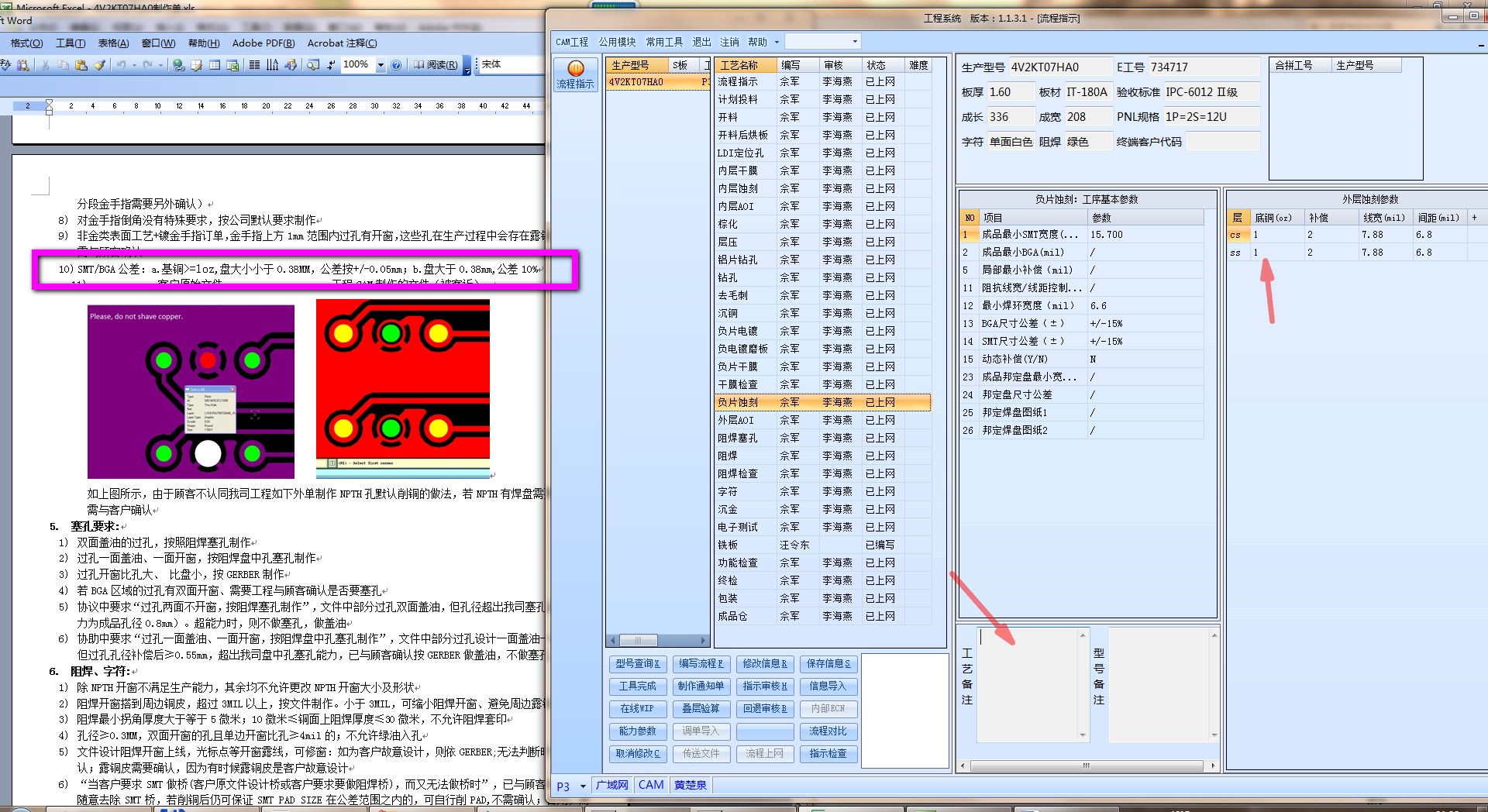Click the Research binoculars icon in Word
The width and height of the screenshot is (1488, 812).
(x=23, y=65)
